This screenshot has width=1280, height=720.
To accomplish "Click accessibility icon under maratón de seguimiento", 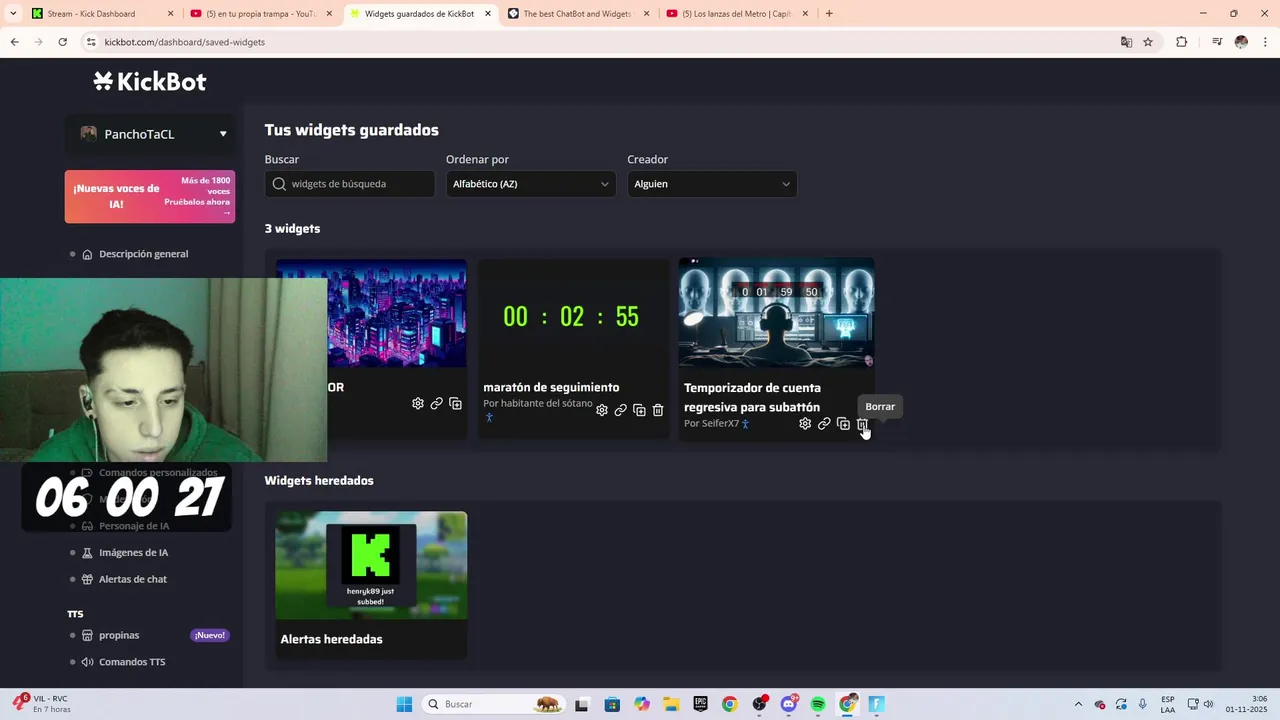I will [489, 418].
